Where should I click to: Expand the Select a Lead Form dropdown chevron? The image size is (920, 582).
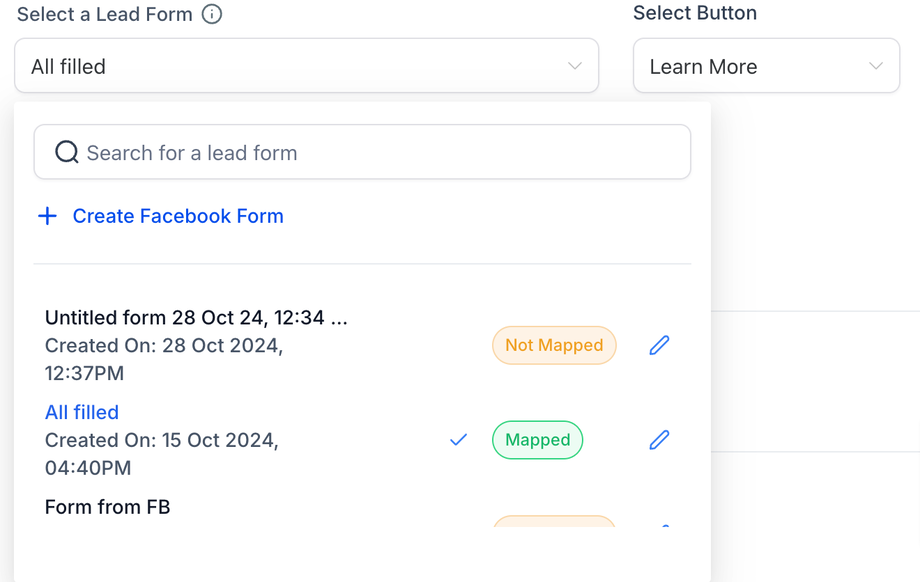click(575, 66)
